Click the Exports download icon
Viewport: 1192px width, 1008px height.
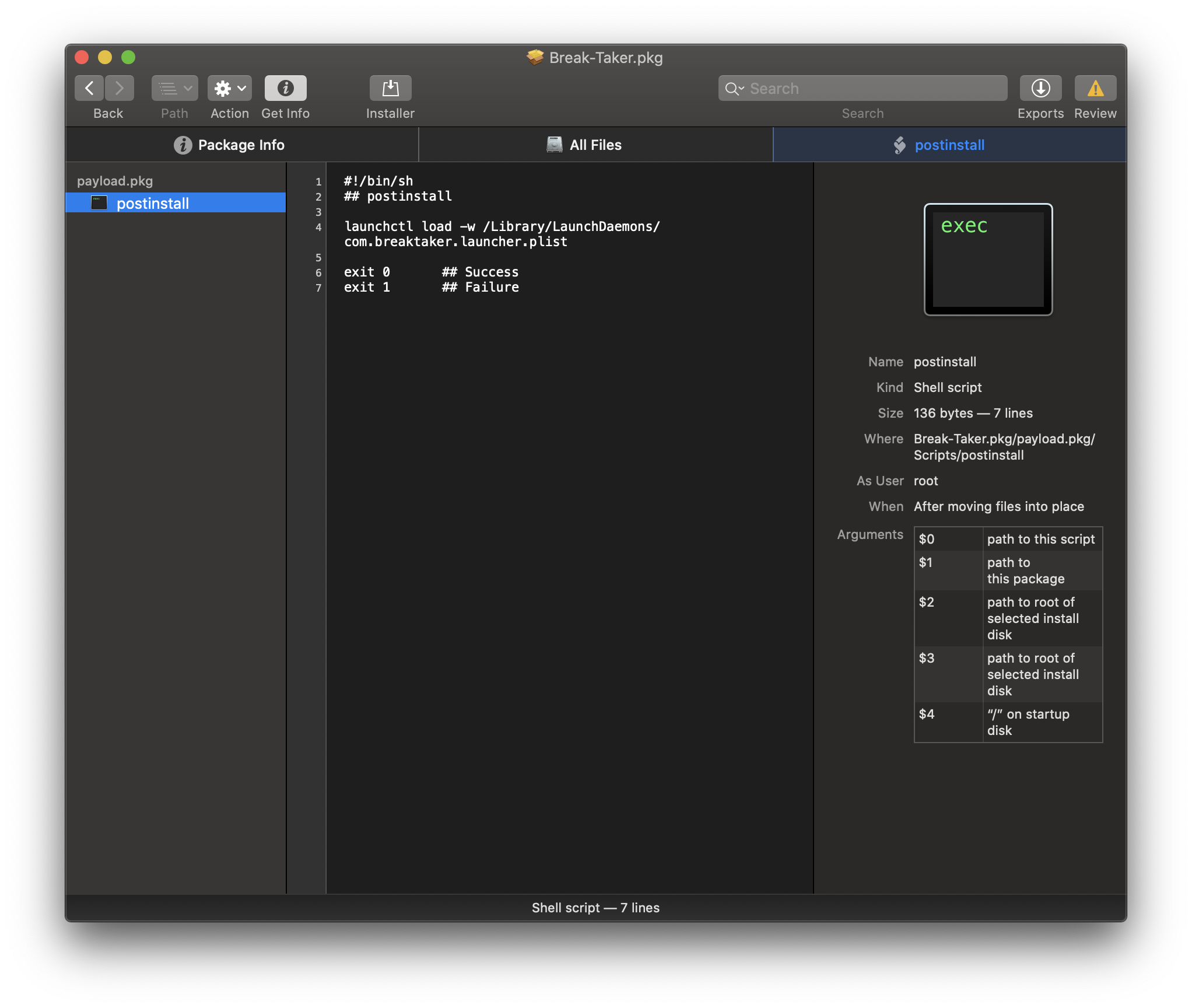pyautogui.click(x=1040, y=88)
